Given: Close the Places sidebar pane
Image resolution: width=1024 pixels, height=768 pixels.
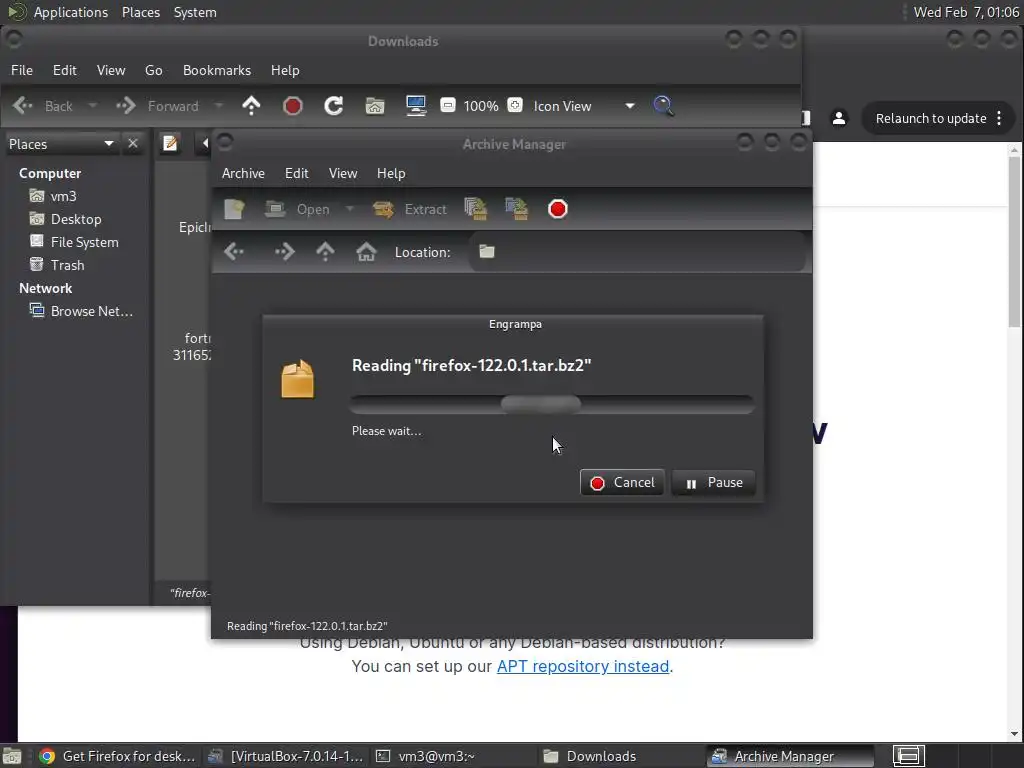Looking at the screenshot, I should (133, 143).
